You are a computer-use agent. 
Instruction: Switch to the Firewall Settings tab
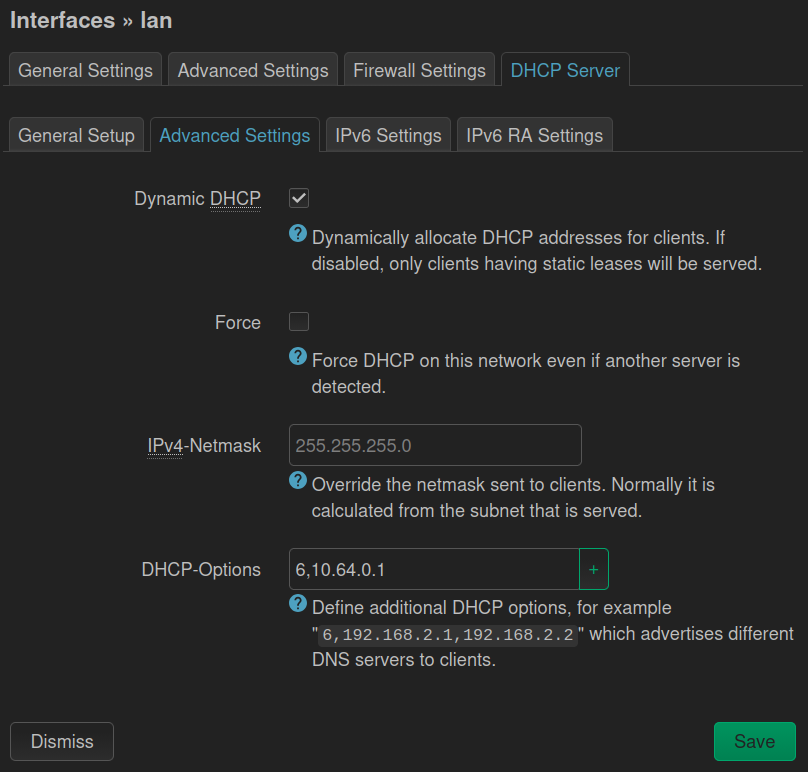[x=419, y=71]
